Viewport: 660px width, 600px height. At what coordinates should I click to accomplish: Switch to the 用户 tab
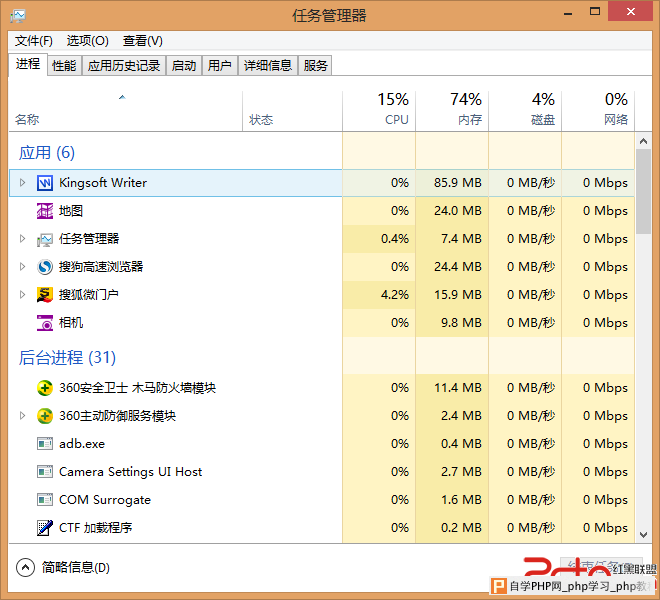pyautogui.click(x=220, y=66)
